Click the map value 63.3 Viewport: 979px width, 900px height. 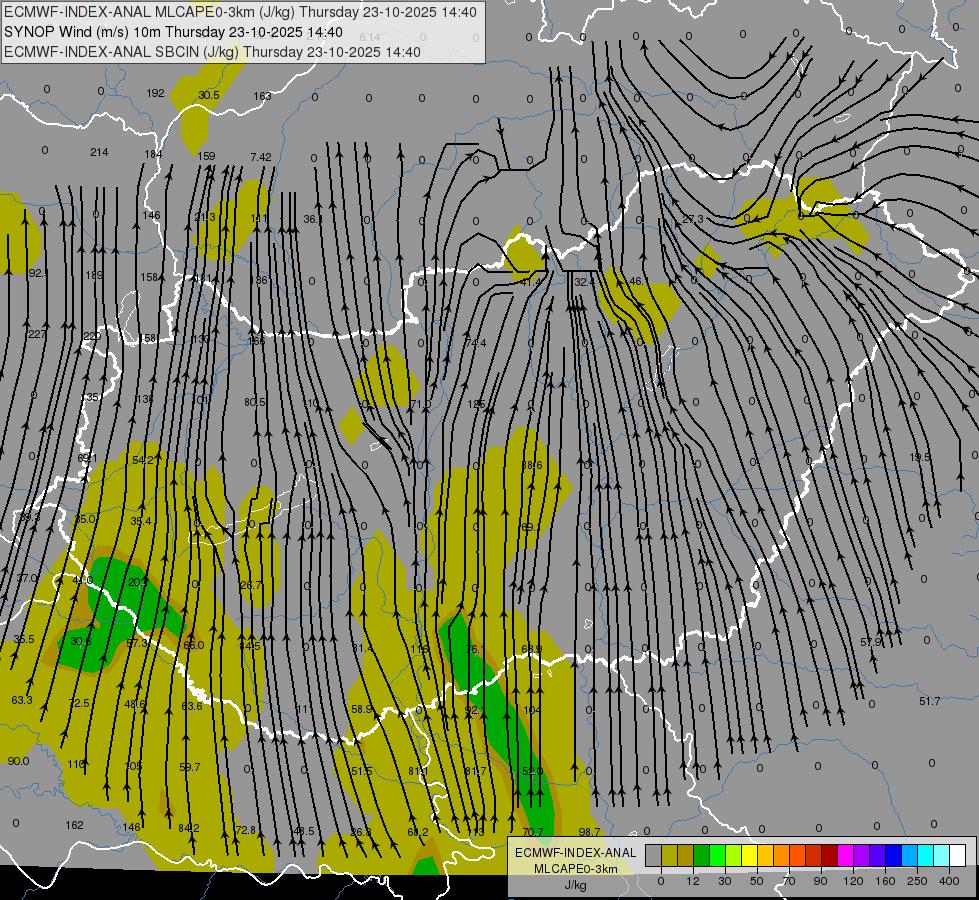22,700
